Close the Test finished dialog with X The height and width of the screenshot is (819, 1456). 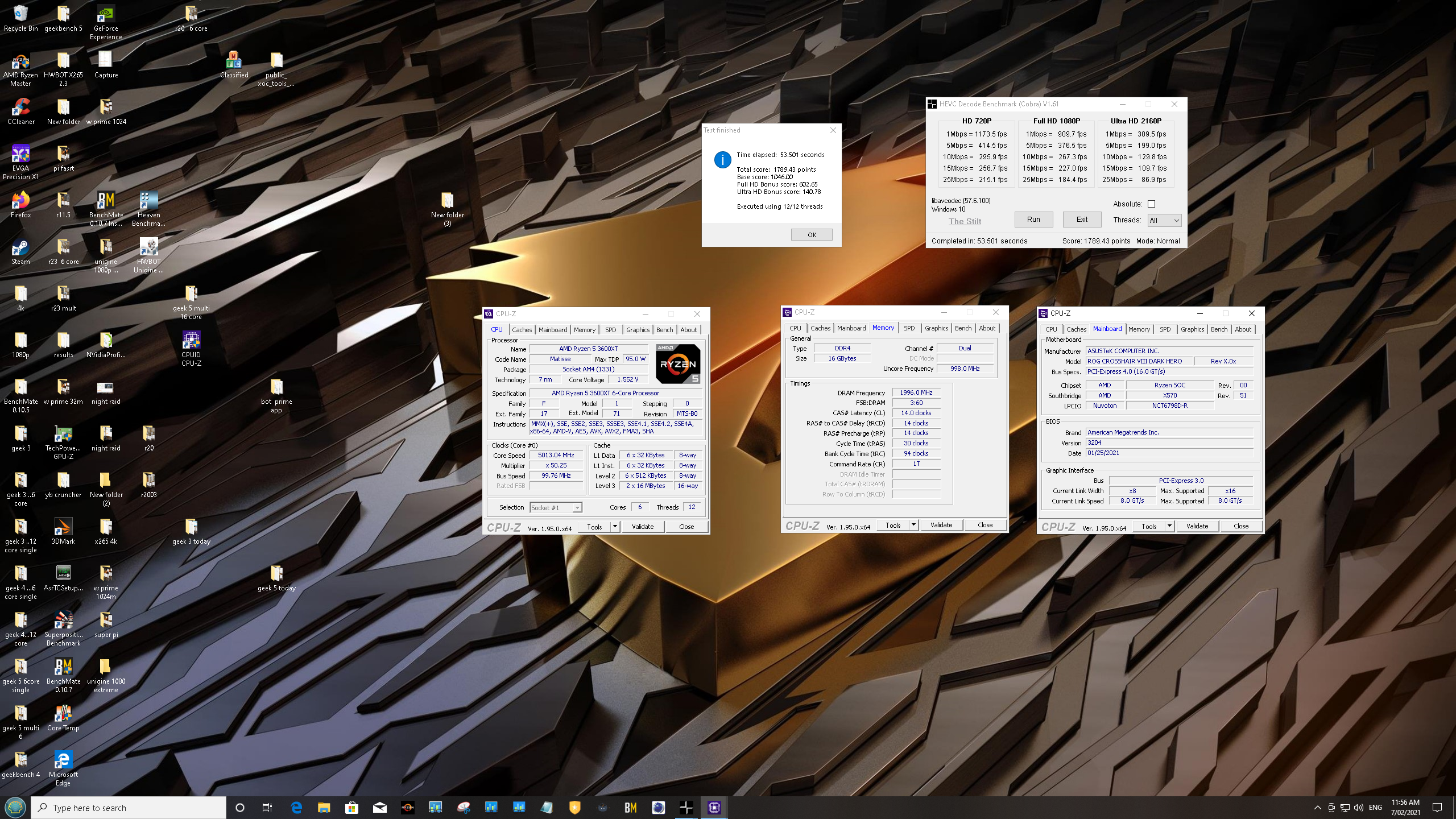(833, 130)
